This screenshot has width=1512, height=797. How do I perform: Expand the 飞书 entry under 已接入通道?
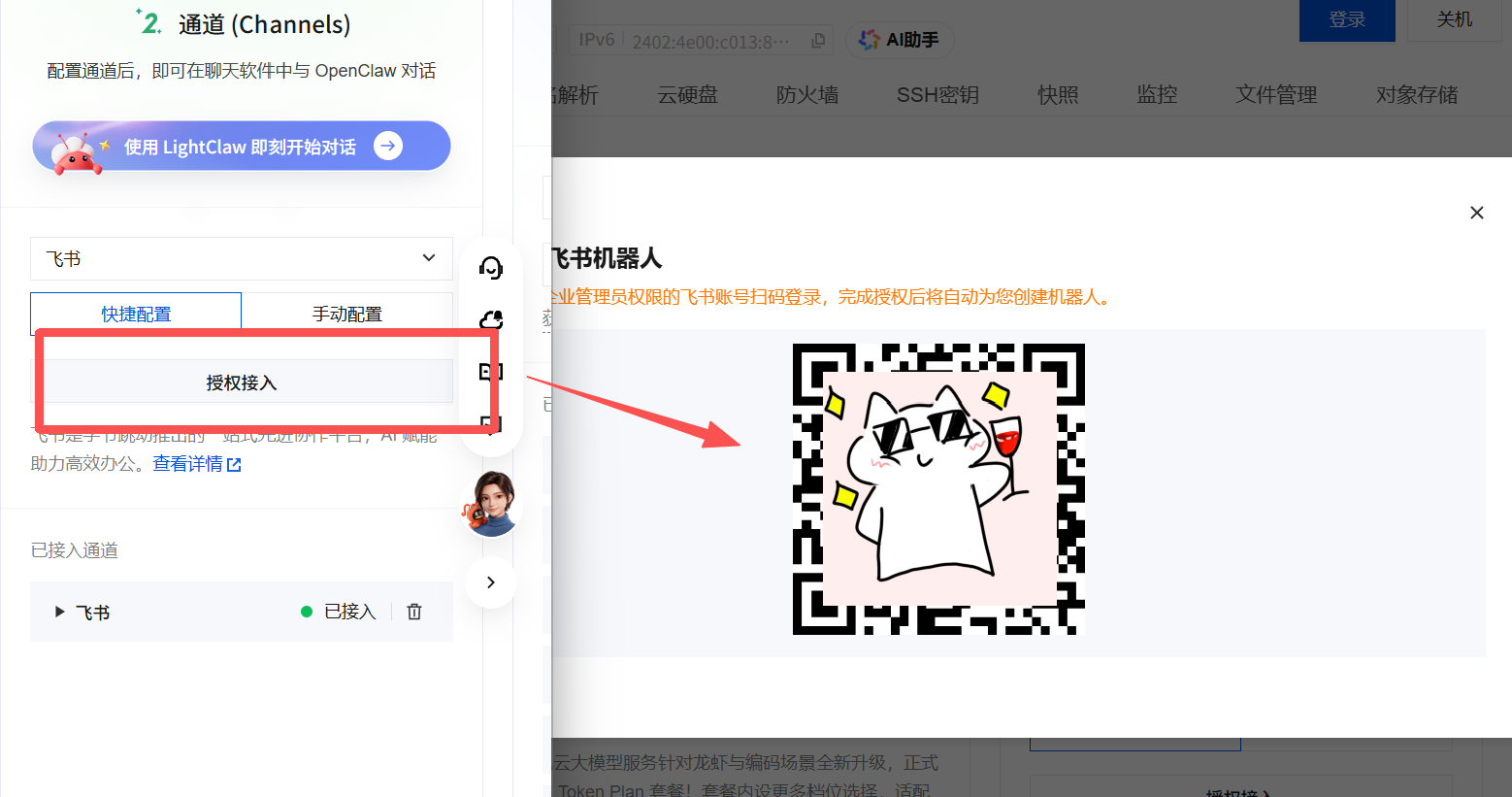tap(58, 612)
